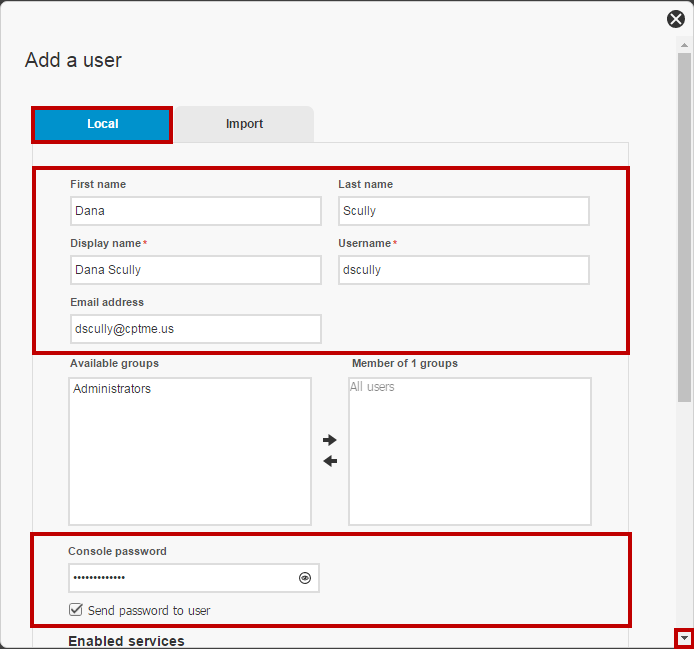Screen dimensions: 694x649
Task: Uncheck Send password to user
Action: click(76, 610)
